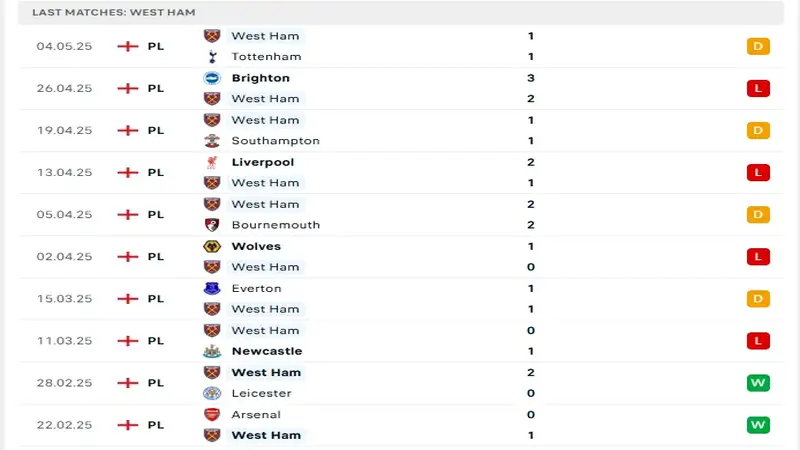Click the Tottenham club crest icon
Image resolution: width=800 pixels, height=450 pixels.
point(211,57)
